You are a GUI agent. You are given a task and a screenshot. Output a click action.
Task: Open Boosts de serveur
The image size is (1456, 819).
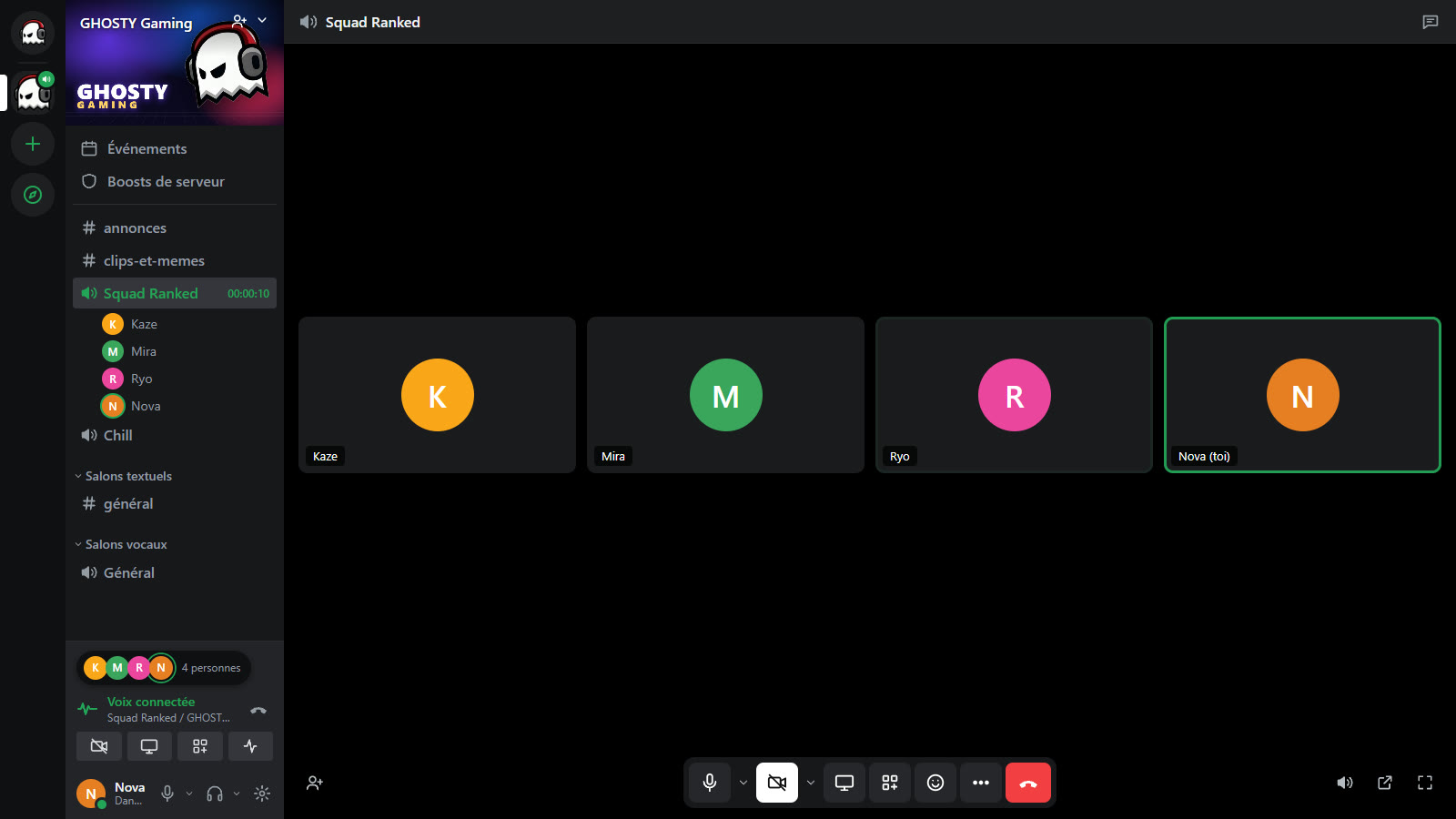pyautogui.click(x=175, y=181)
